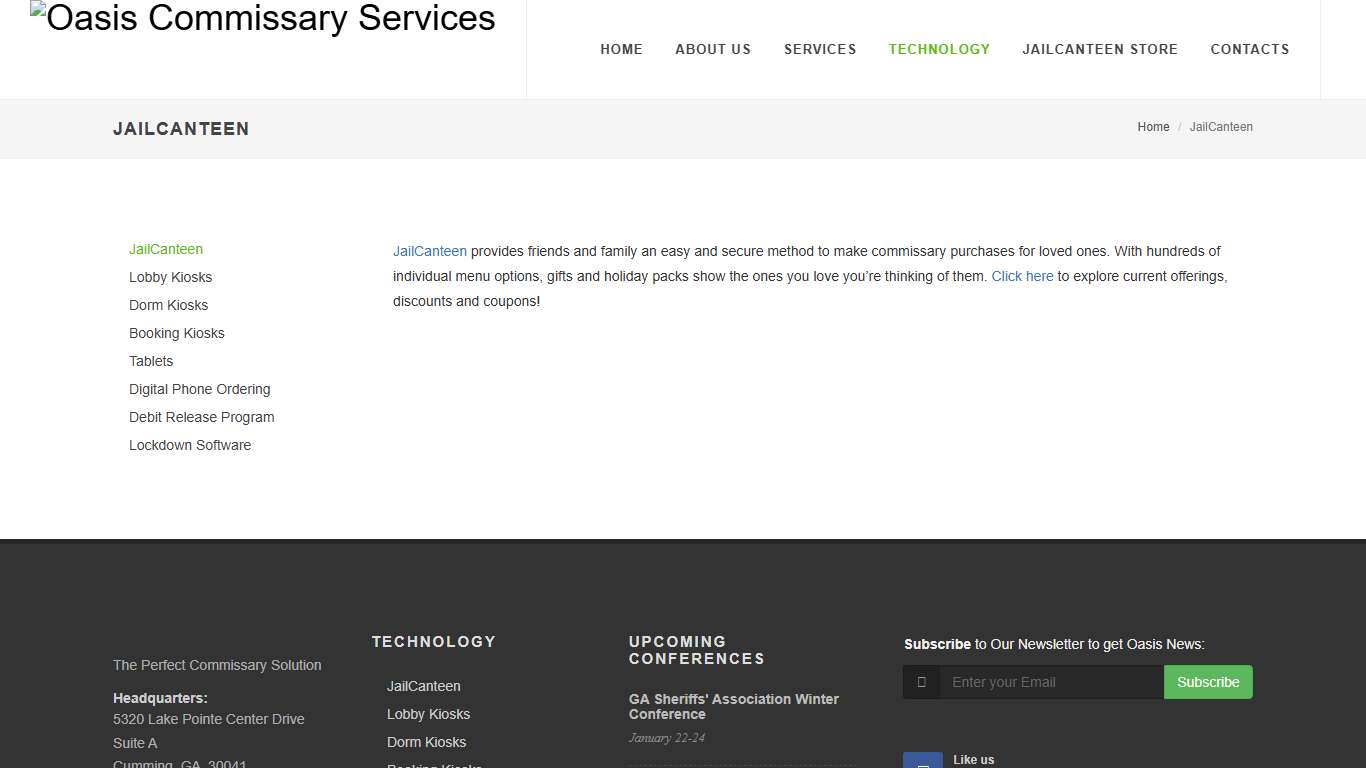Click the 'Click here' link in paragraph
The width and height of the screenshot is (1366, 768).
pyautogui.click(x=1022, y=276)
